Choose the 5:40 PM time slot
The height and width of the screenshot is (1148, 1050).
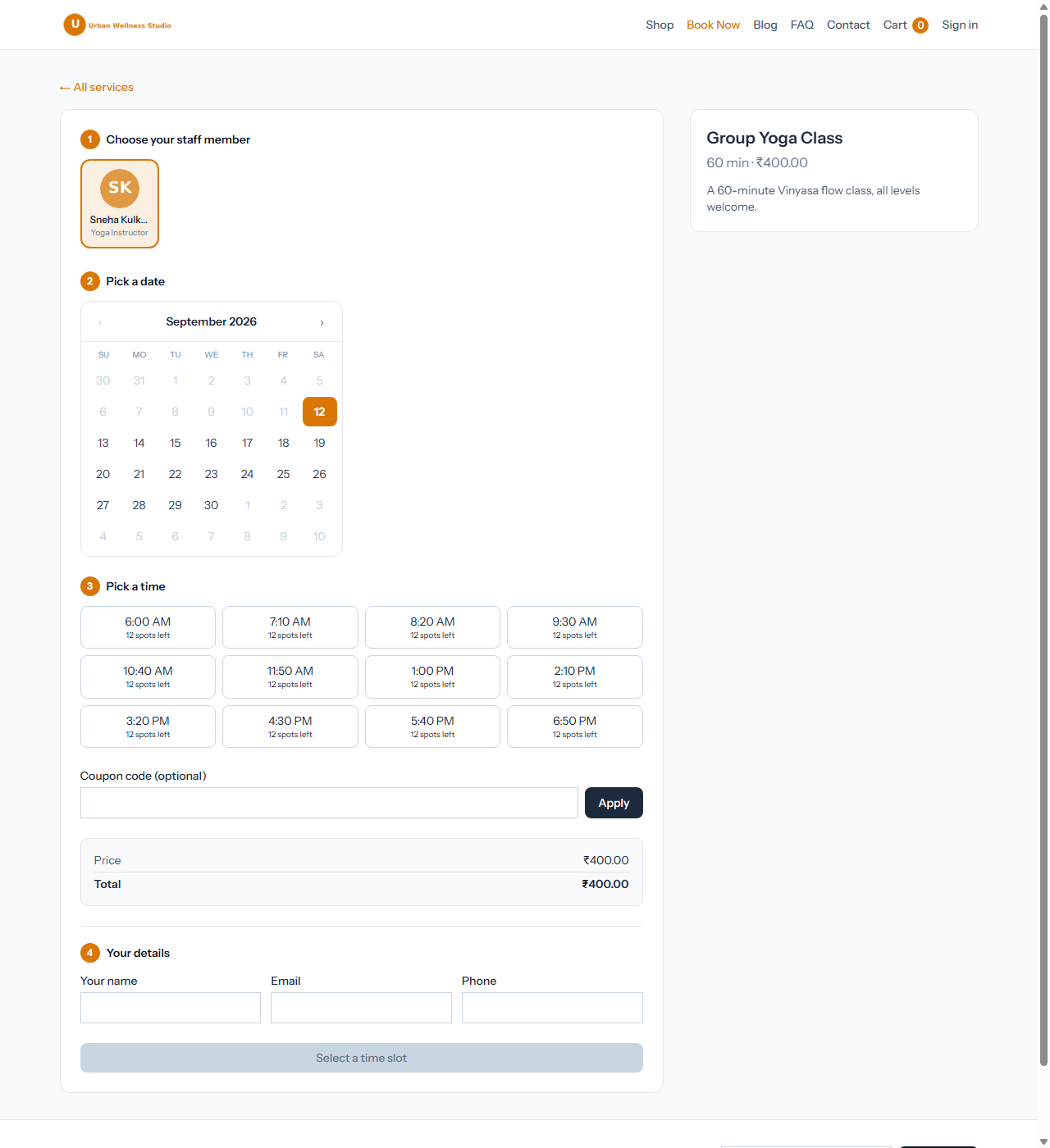(432, 727)
